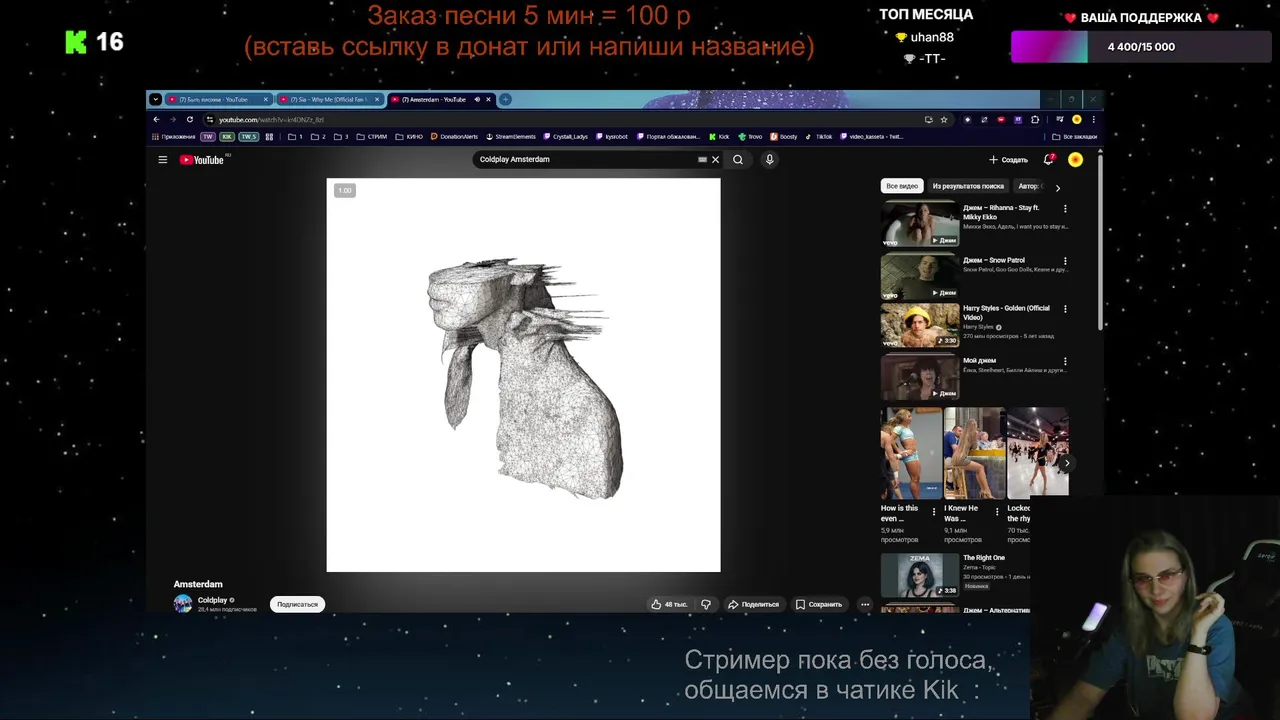The image size is (1280, 720).
Task: Open the TW bookmark chip
Action: click(x=208, y=136)
